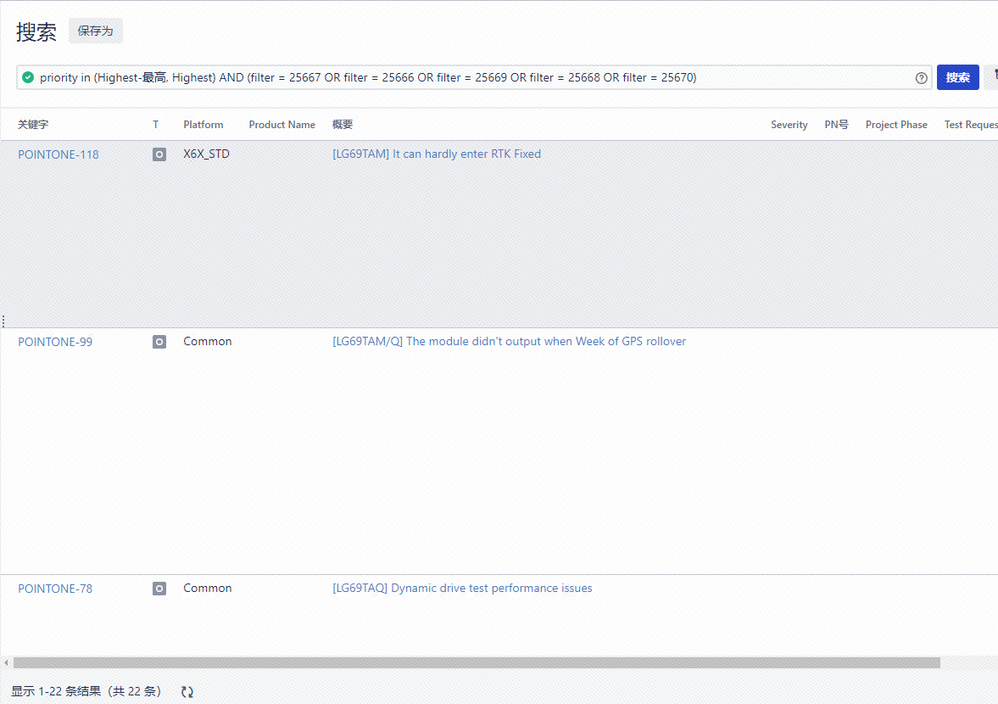Click the horizontal scrollbar thumb
The image size is (998, 704).
click(x=477, y=663)
